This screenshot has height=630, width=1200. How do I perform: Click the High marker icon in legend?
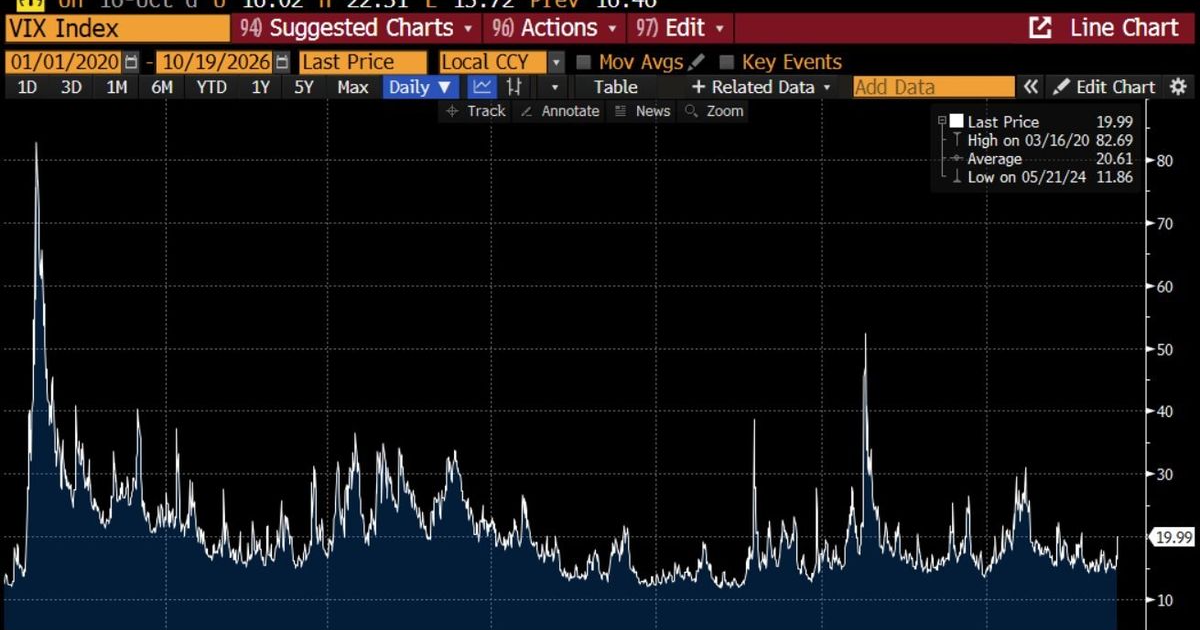(x=956, y=141)
